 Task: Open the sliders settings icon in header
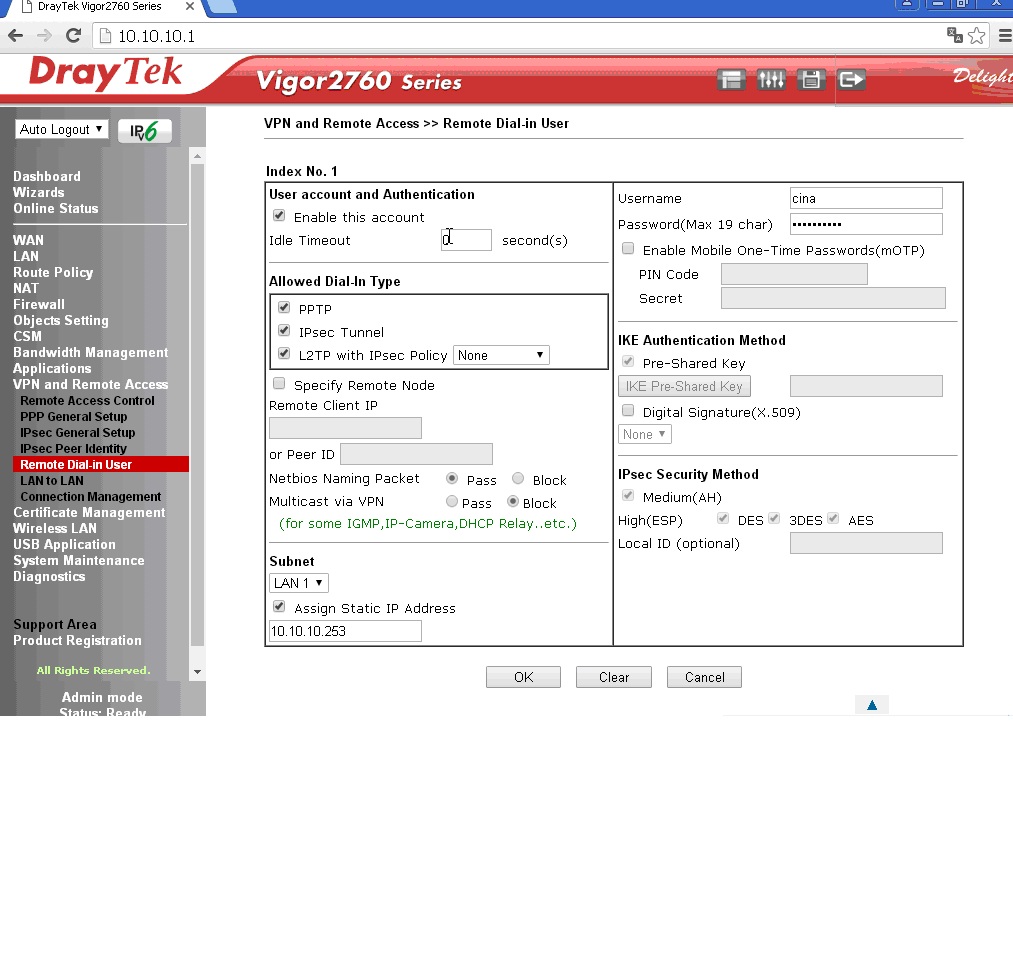771,80
